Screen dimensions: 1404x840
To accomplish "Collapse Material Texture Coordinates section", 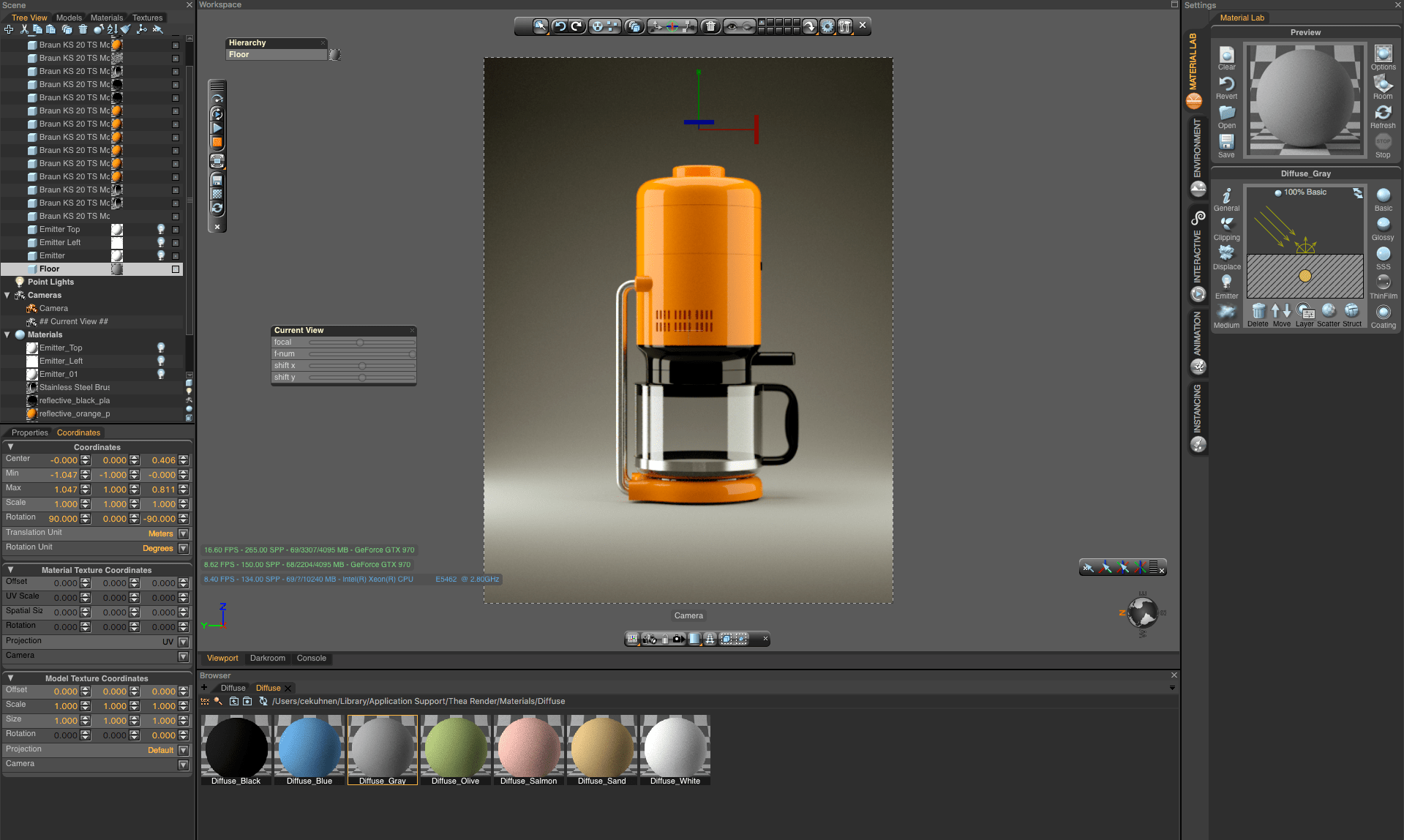I will [x=10, y=569].
